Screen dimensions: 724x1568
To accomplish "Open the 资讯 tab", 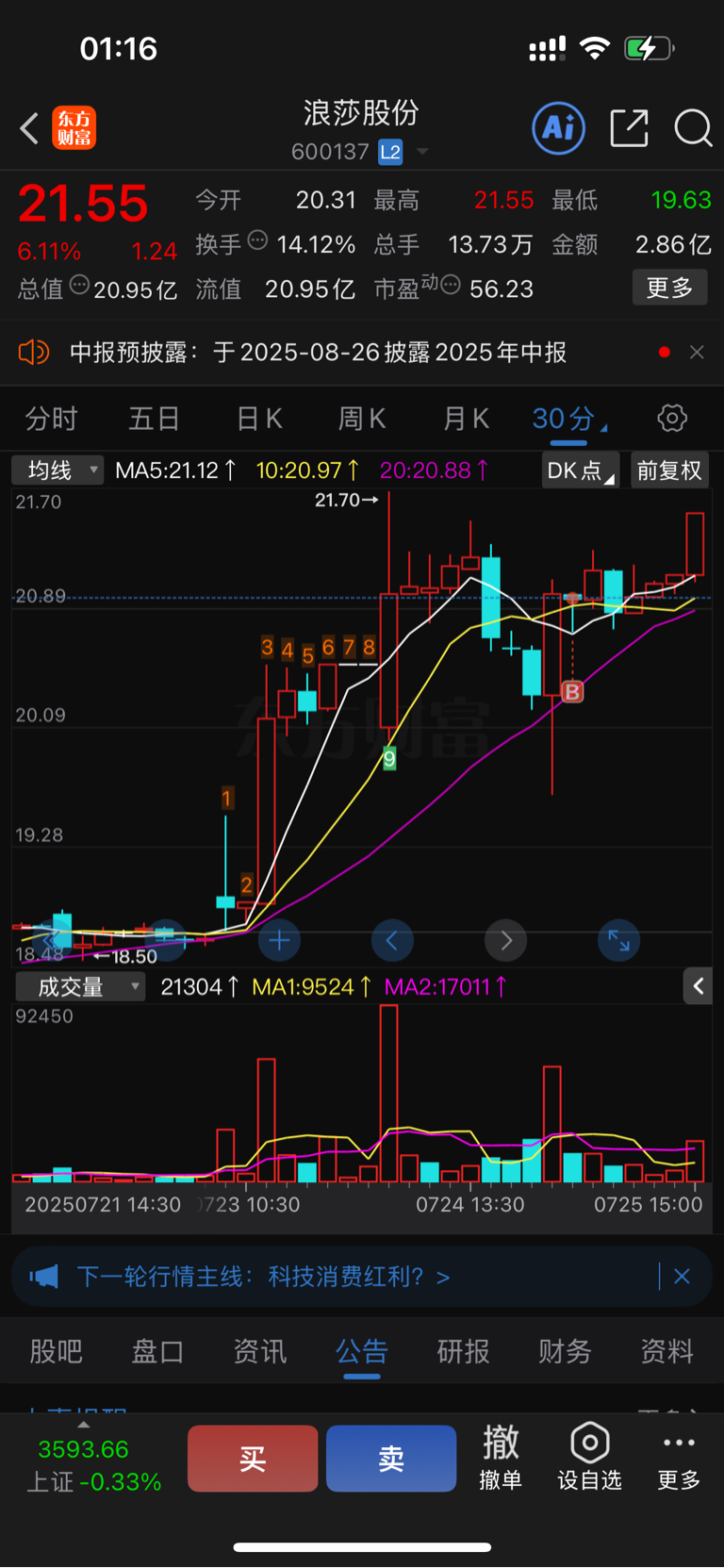I will pos(259,1351).
